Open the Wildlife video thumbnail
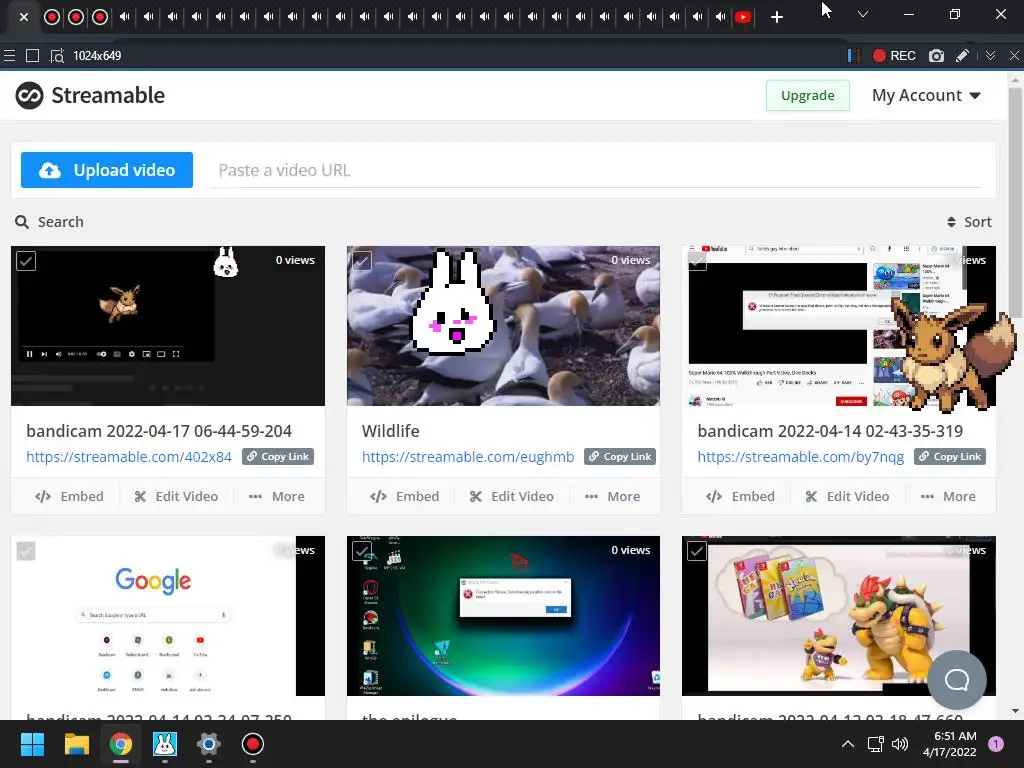1024x768 pixels. 503,326
